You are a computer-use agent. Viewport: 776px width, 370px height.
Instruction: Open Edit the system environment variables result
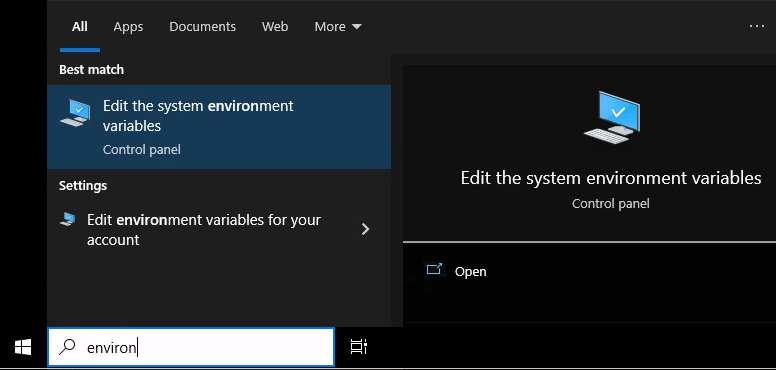(x=219, y=127)
